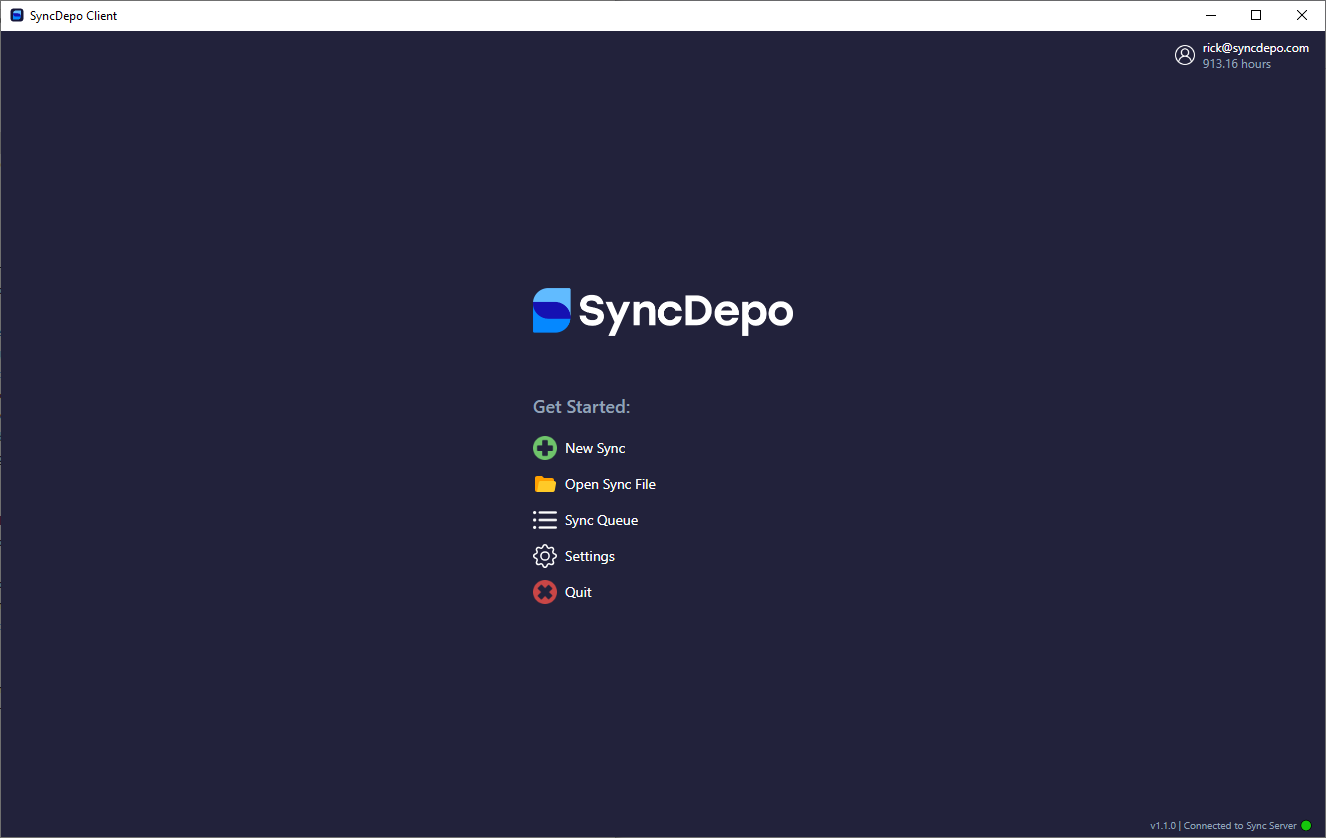View the Sync Queue

tap(601, 519)
